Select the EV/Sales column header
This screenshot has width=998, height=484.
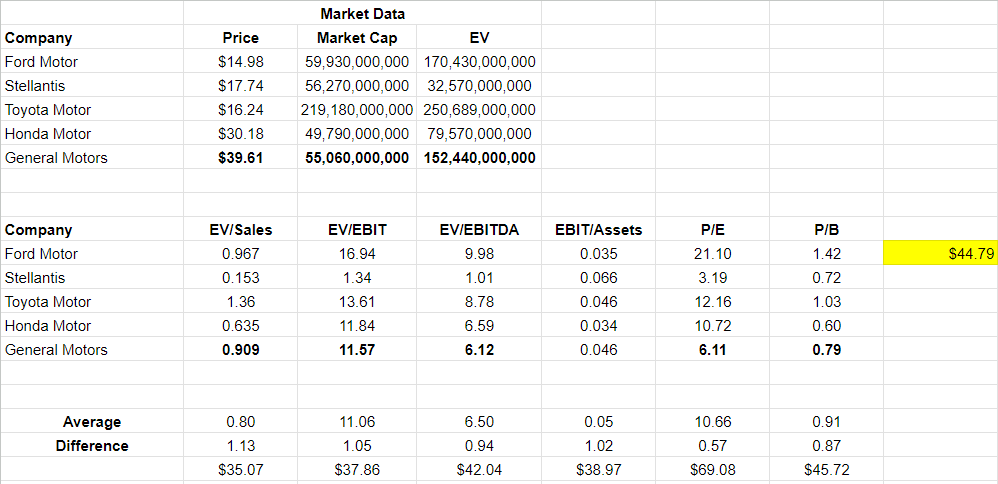(241, 230)
